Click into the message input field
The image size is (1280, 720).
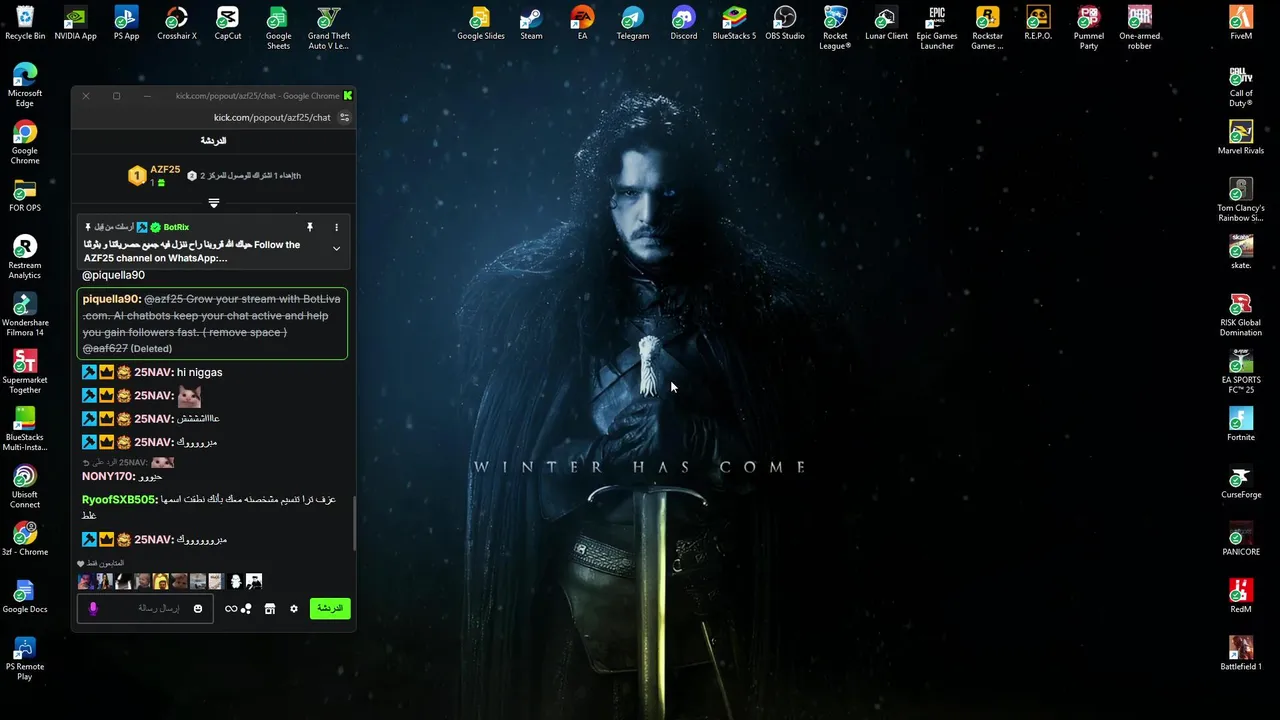(x=145, y=608)
